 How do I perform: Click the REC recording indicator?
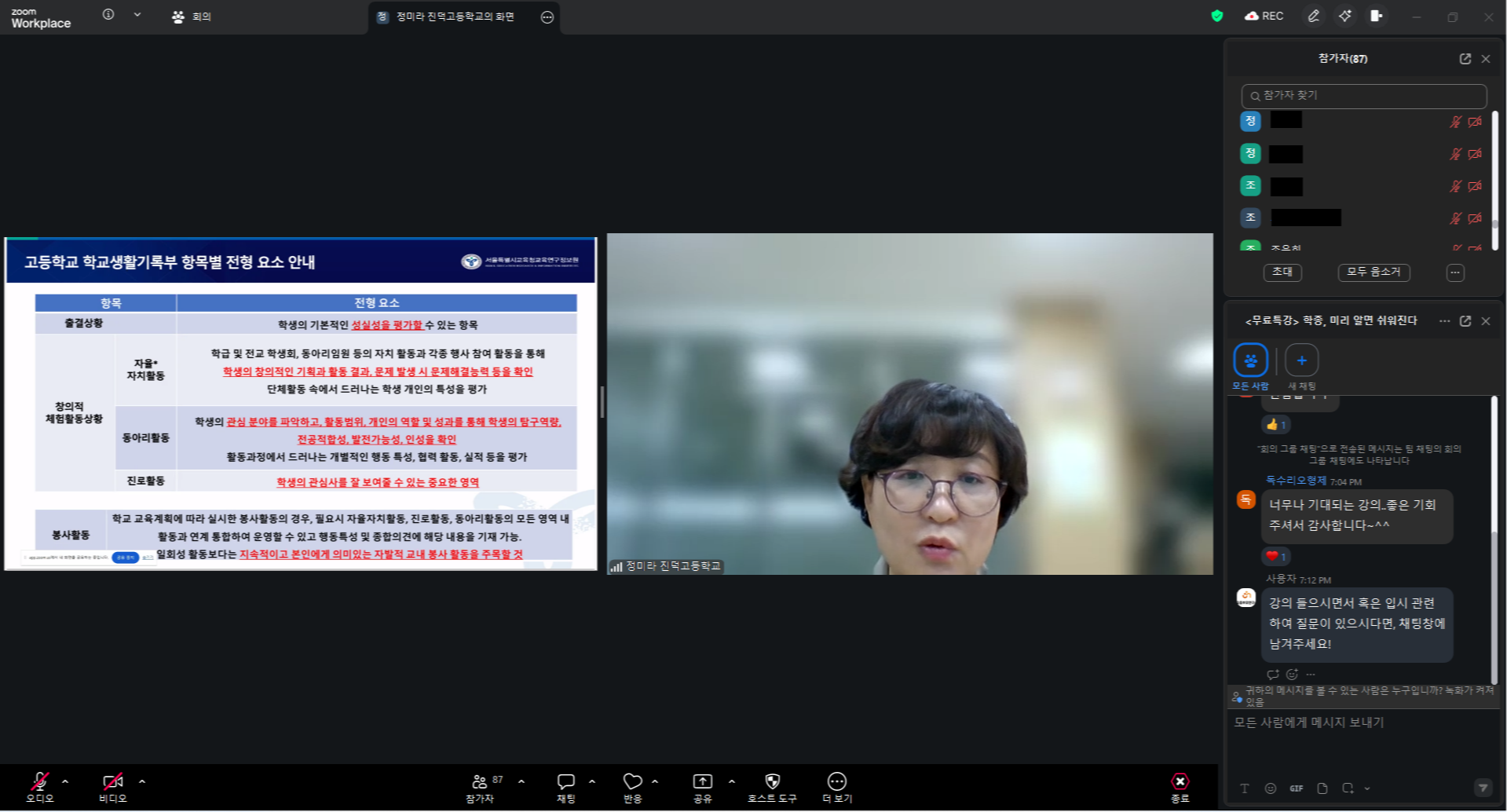(x=1264, y=16)
